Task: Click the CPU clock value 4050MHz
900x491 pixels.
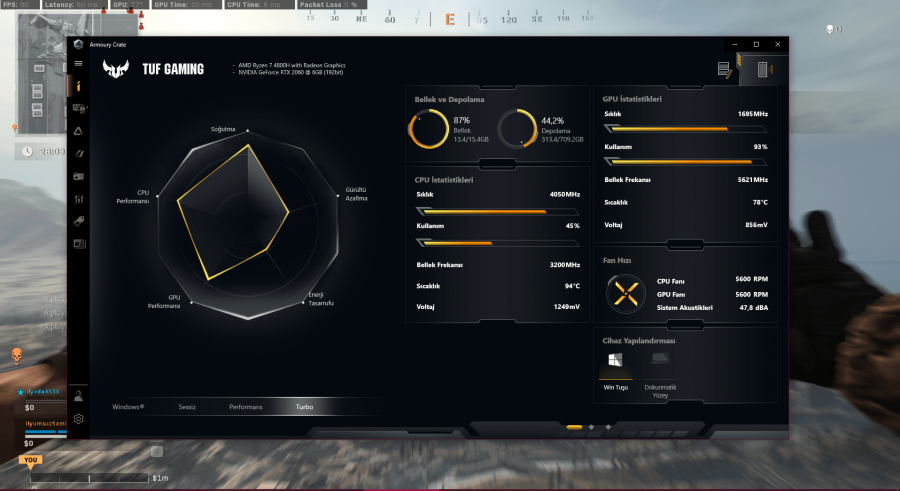Action: [565, 195]
